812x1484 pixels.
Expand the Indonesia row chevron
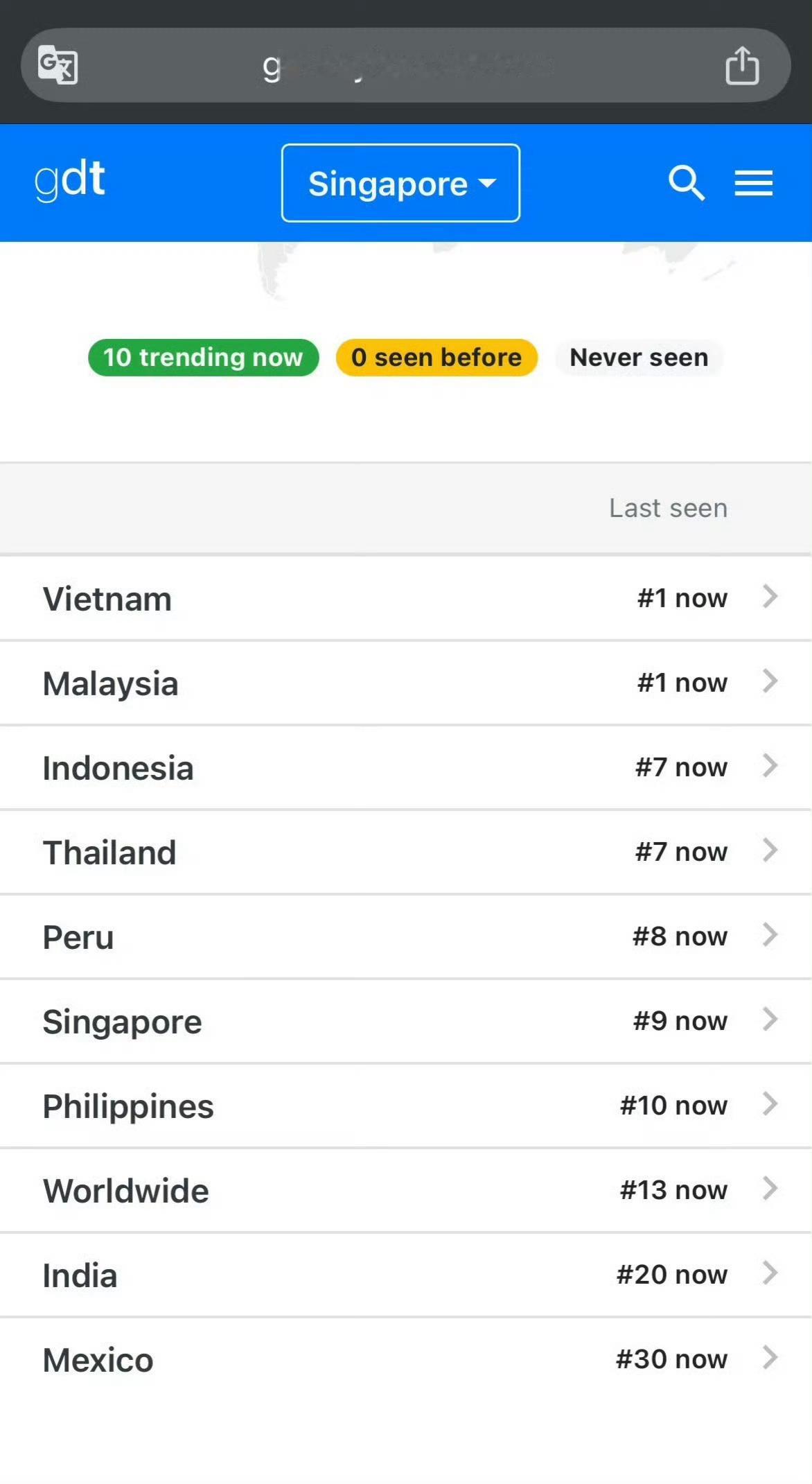[x=770, y=765]
